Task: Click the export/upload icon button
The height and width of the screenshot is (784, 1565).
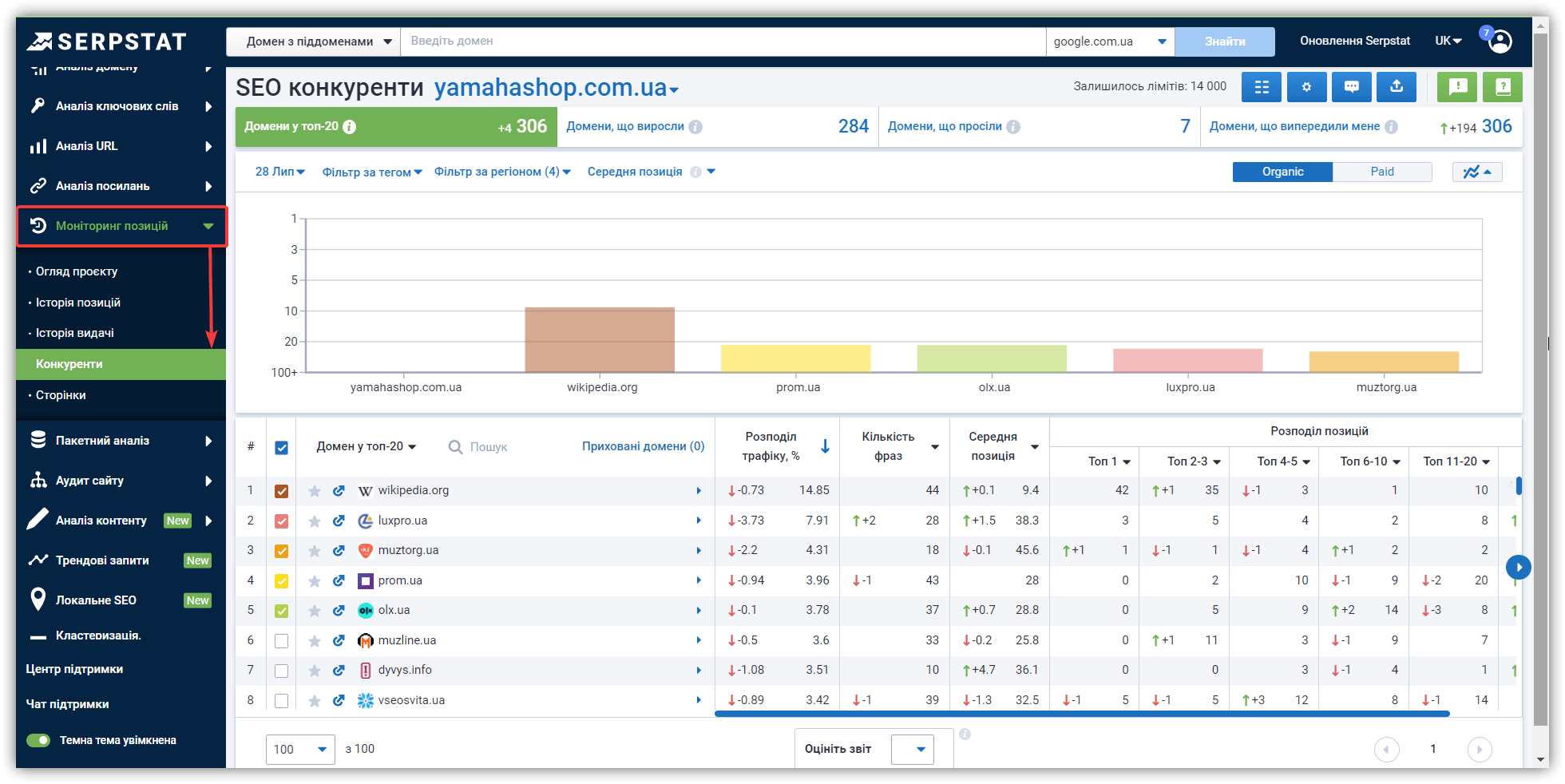Action: [1397, 87]
